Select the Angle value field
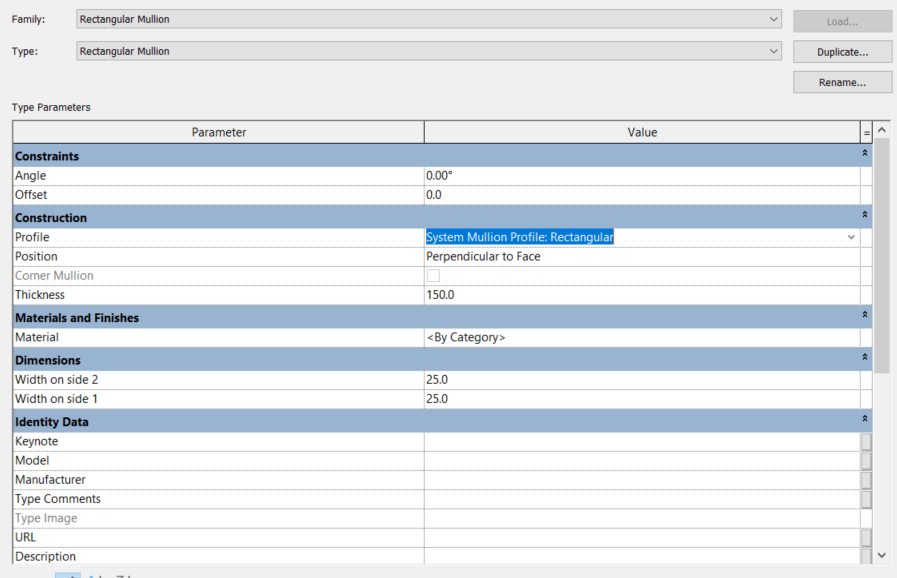Image resolution: width=897 pixels, height=578 pixels. point(600,174)
